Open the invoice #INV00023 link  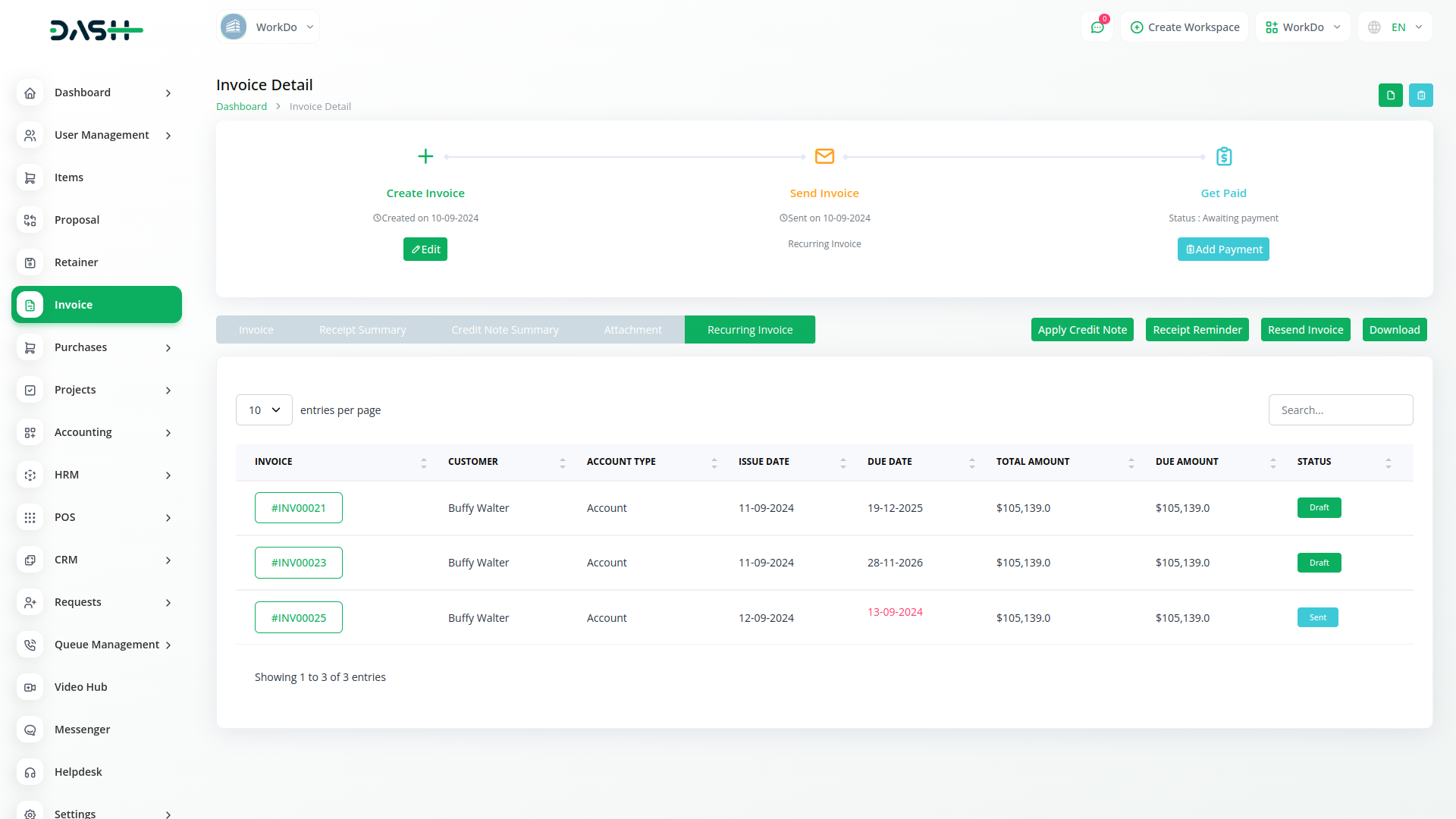[x=299, y=563]
